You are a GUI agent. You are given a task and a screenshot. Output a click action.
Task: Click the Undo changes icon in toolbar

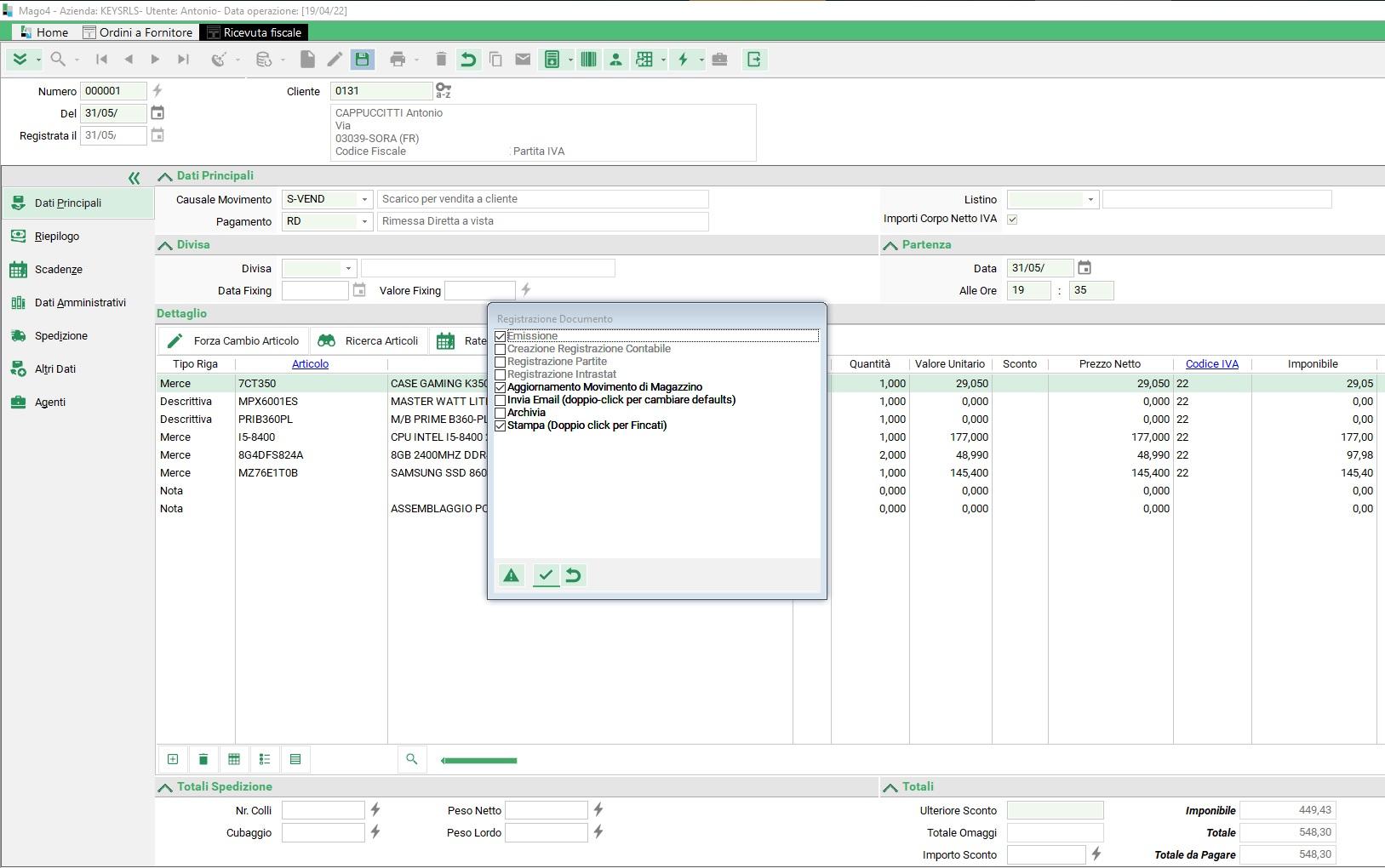click(x=468, y=60)
